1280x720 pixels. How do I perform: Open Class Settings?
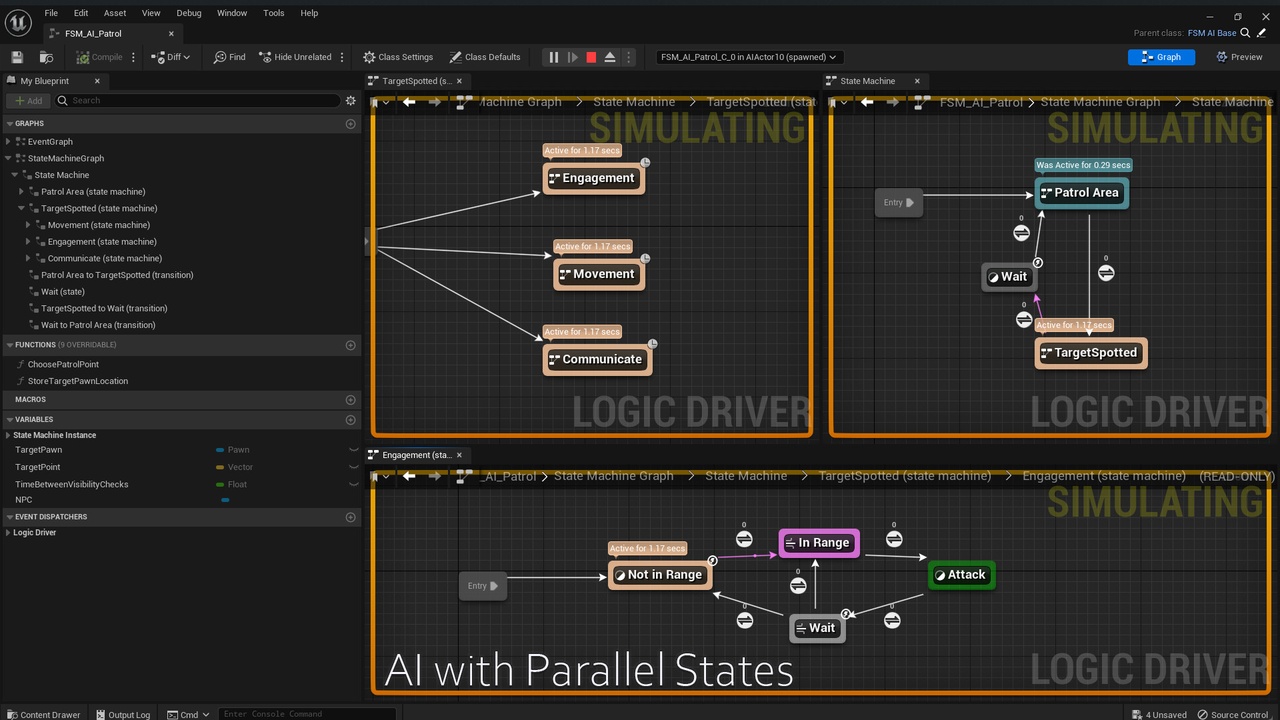click(x=397, y=57)
